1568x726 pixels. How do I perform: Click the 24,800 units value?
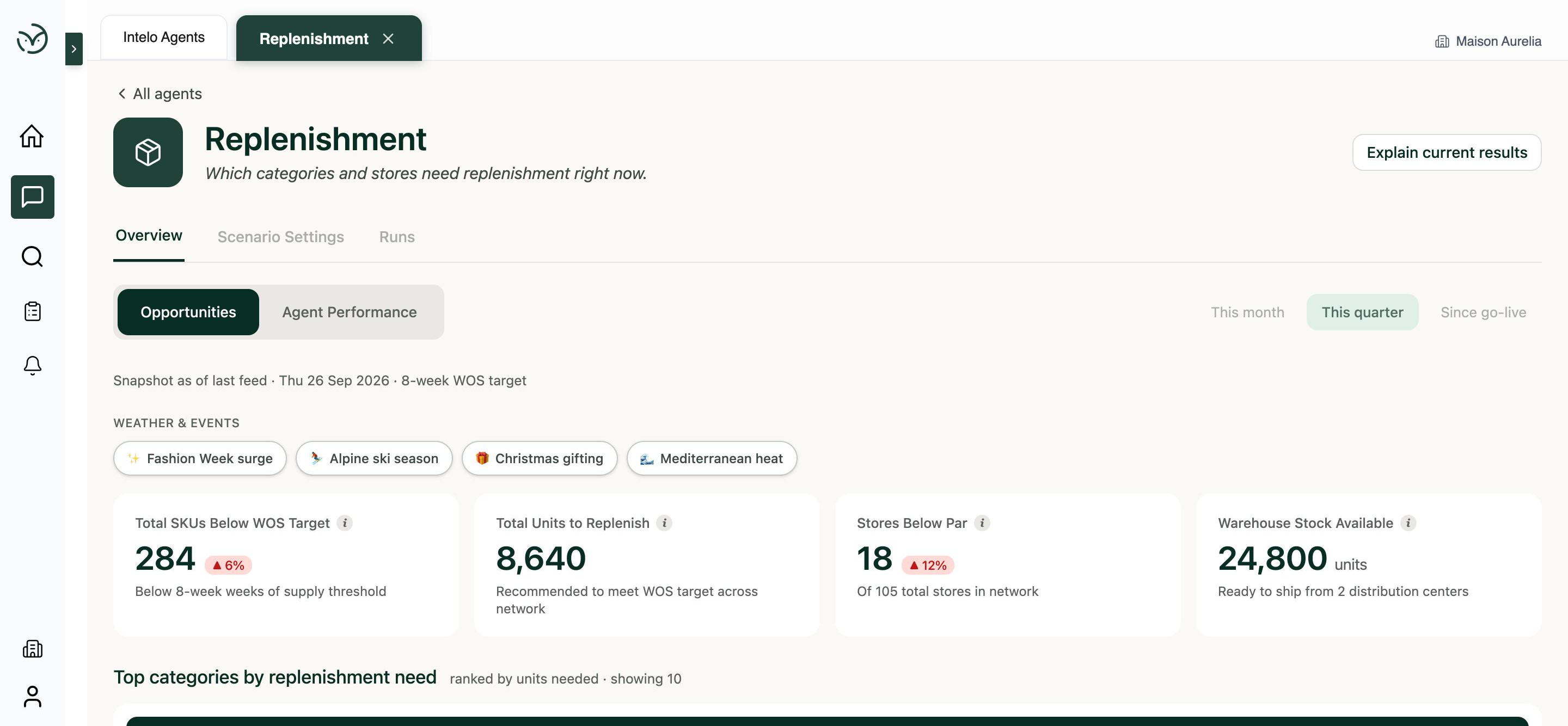tap(1272, 558)
